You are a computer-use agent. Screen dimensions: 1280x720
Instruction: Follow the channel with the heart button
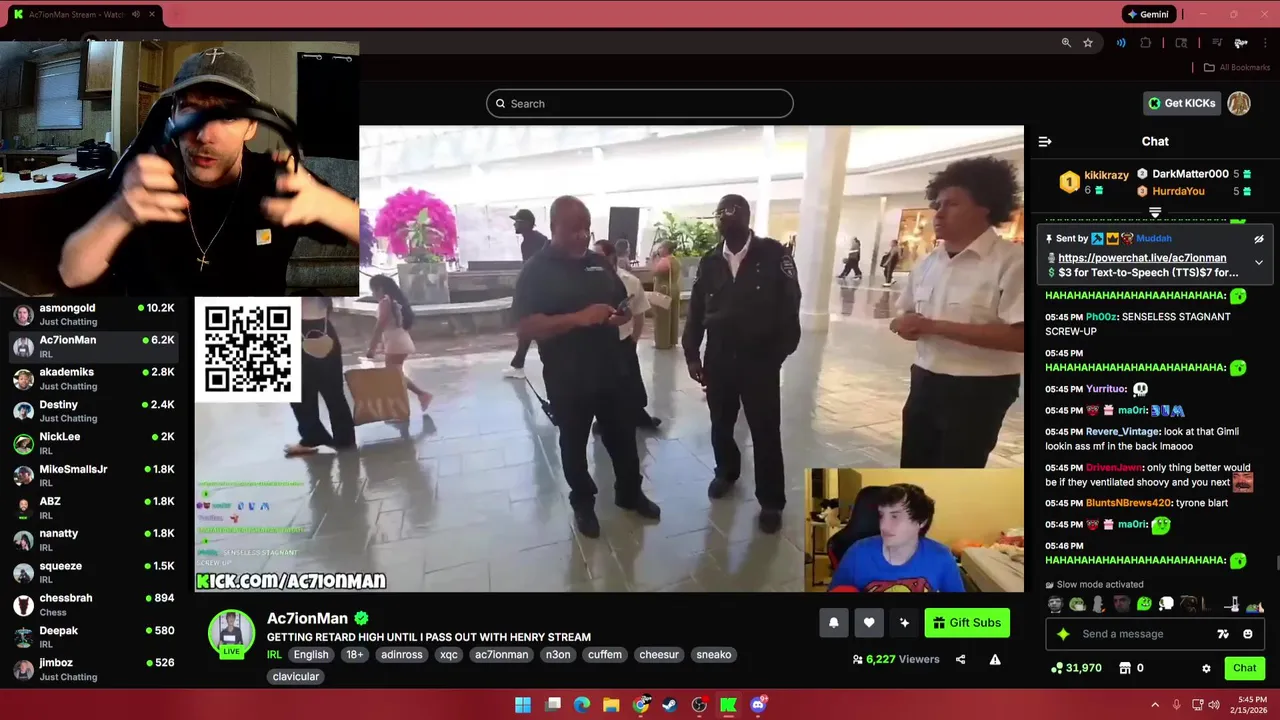[x=869, y=623]
